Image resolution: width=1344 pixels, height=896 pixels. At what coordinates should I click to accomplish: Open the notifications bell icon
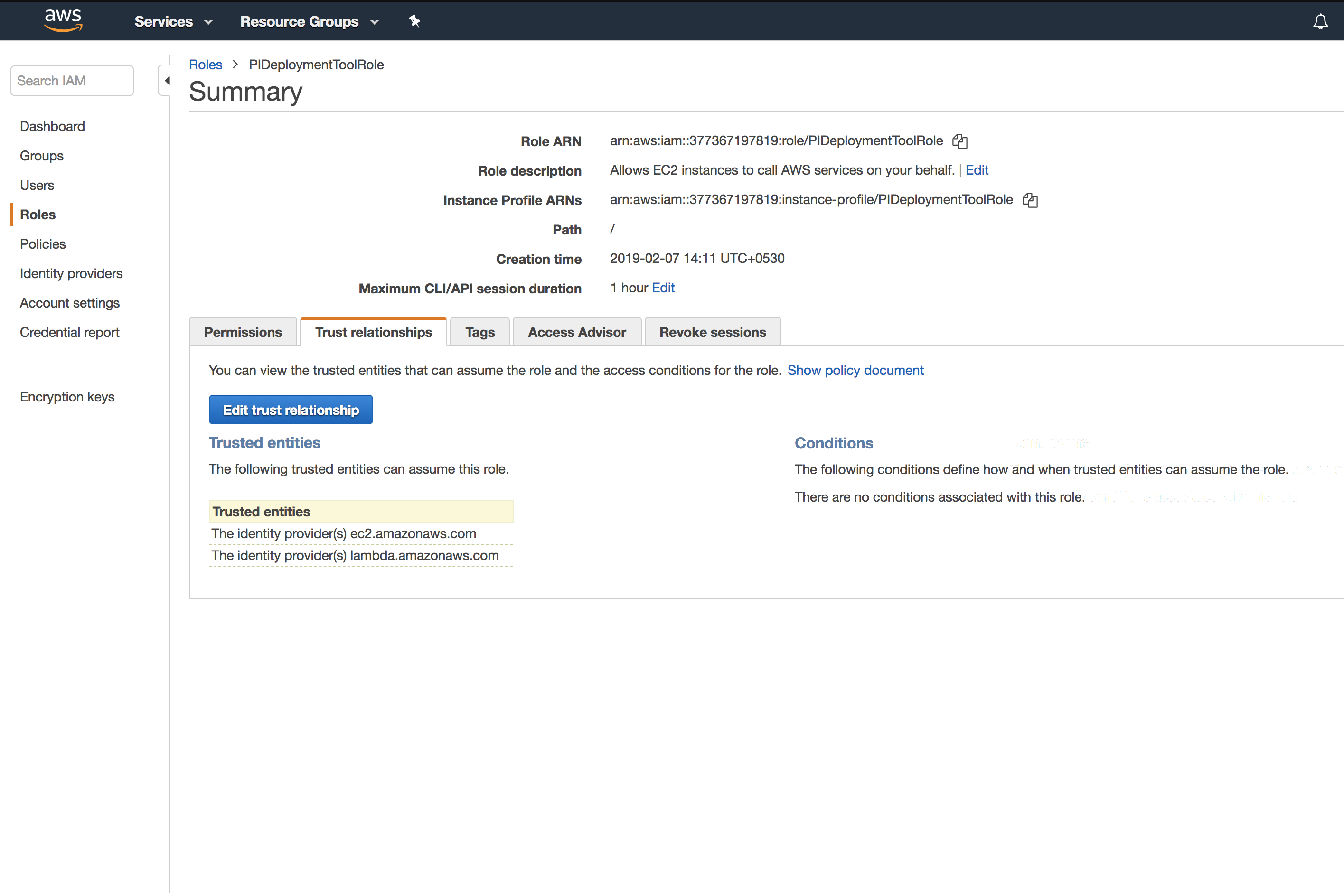[x=1320, y=22]
